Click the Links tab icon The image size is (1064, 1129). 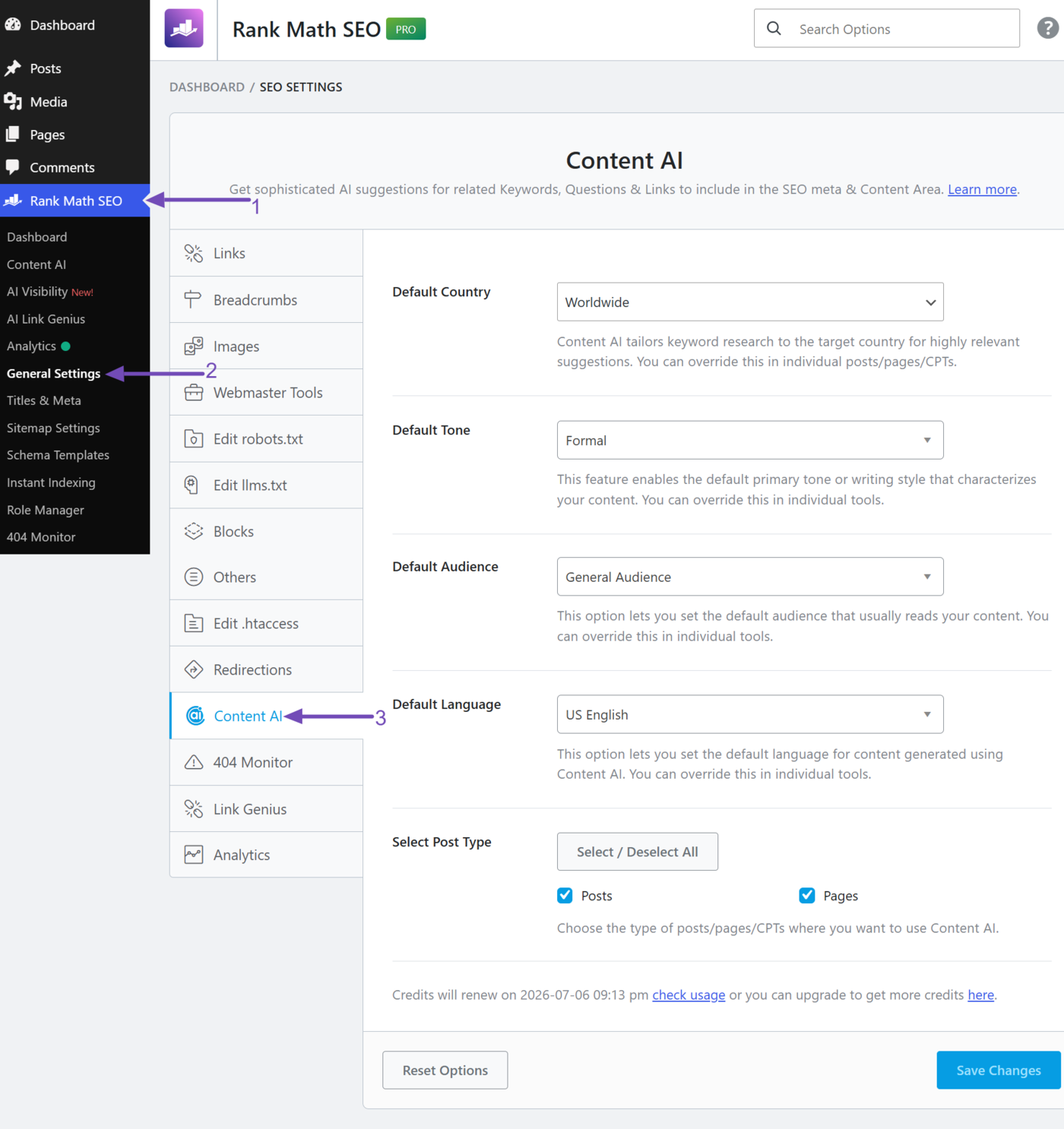point(194,253)
